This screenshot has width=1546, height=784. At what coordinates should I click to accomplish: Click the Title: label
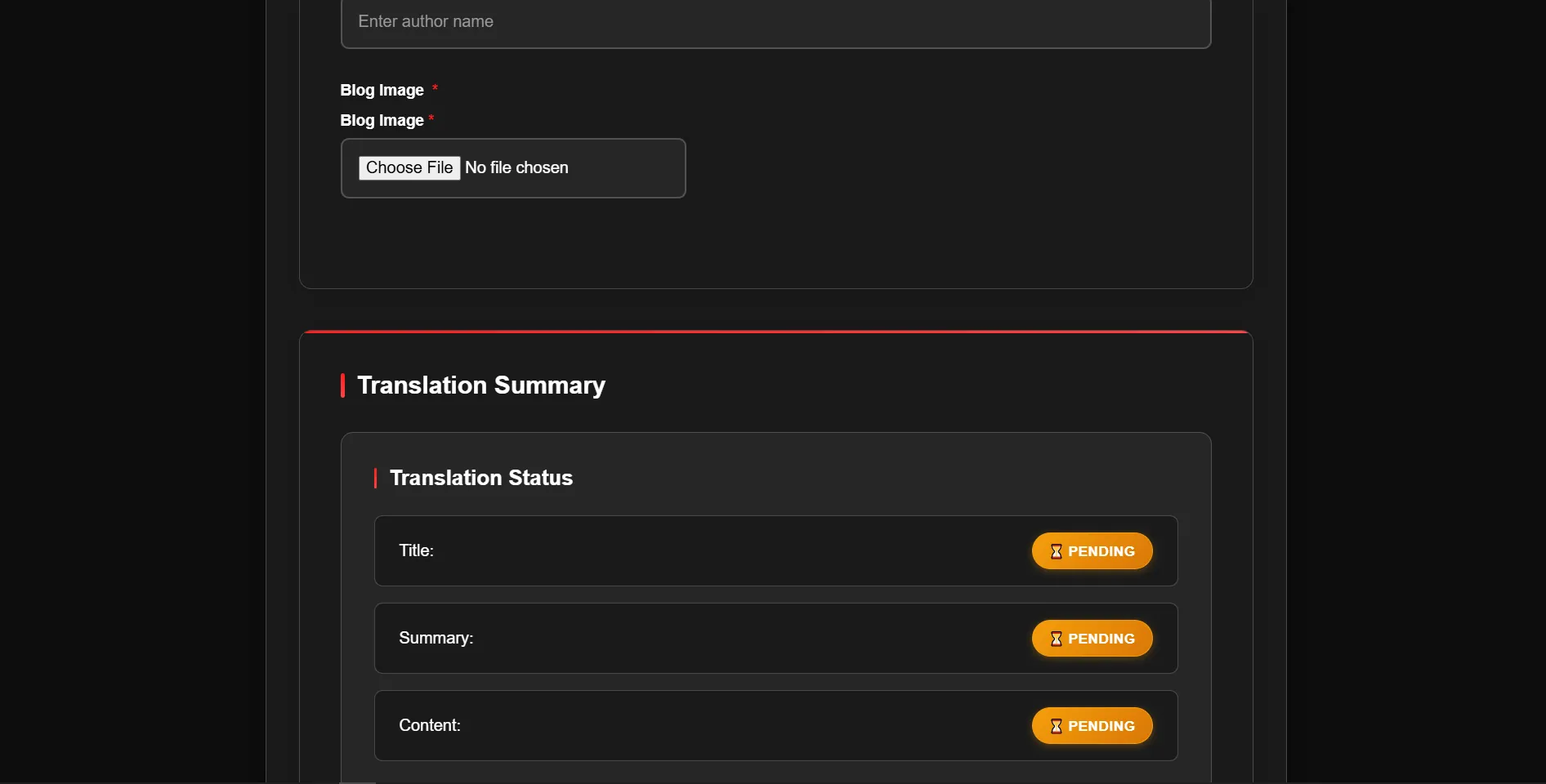pyautogui.click(x=416, y=550)
